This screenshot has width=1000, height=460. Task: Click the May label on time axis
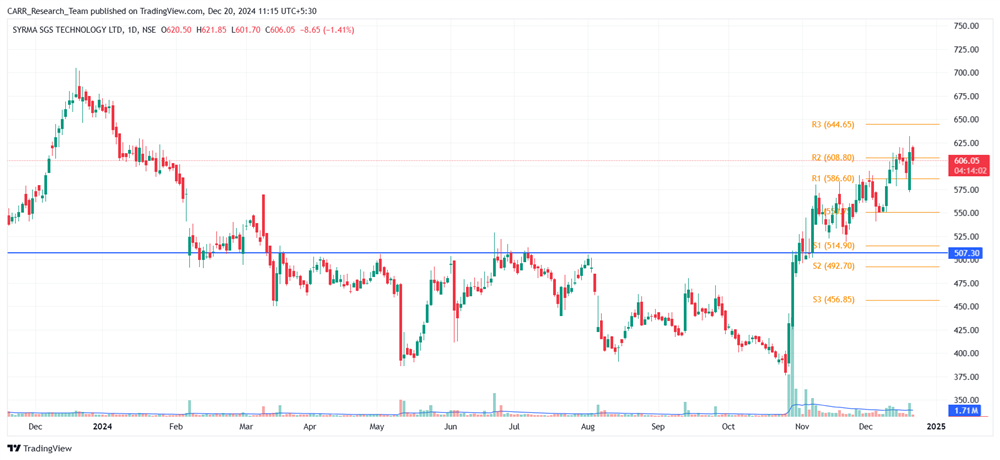coord(377,426)
